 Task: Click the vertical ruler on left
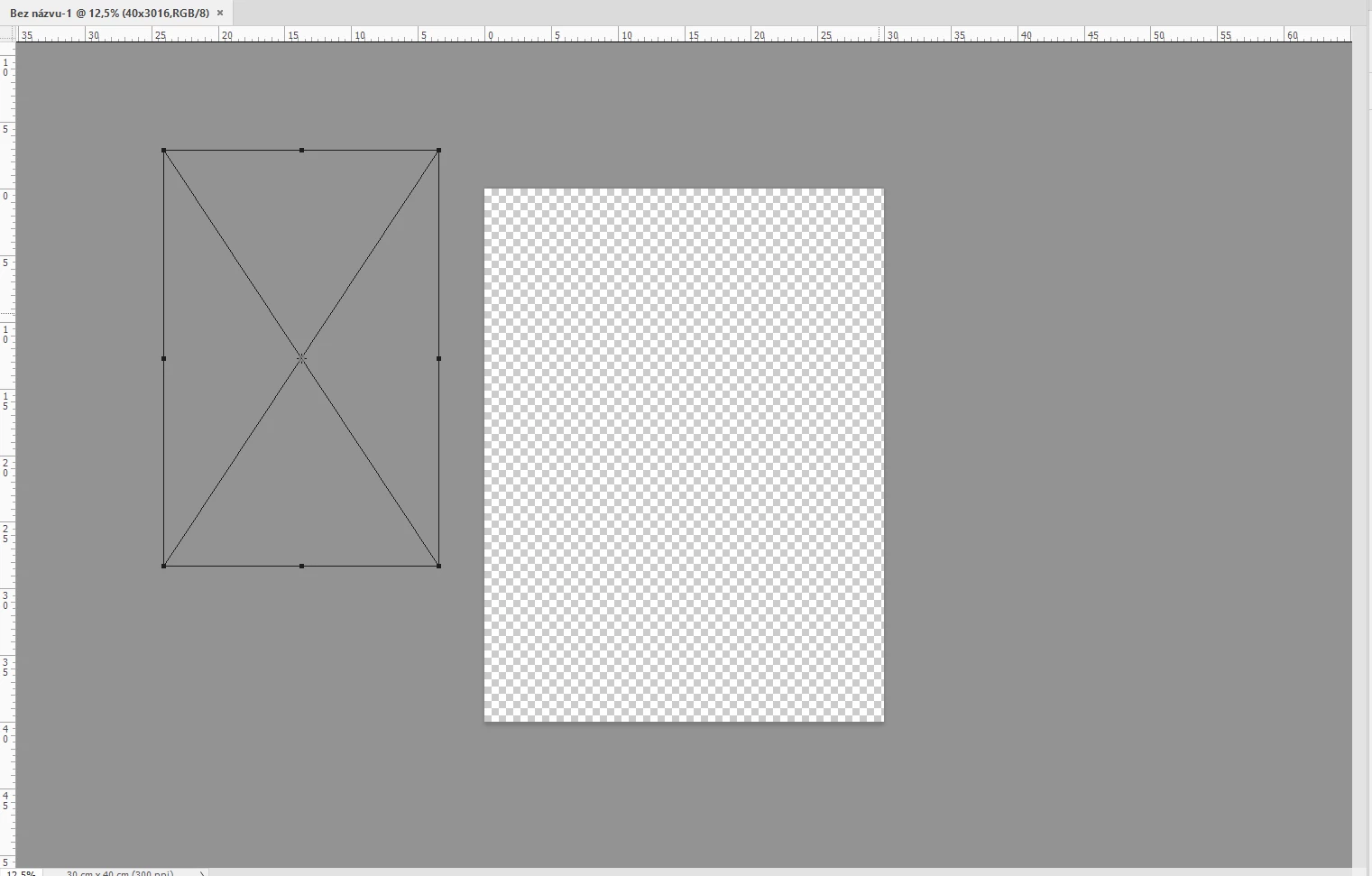(8, 455)
